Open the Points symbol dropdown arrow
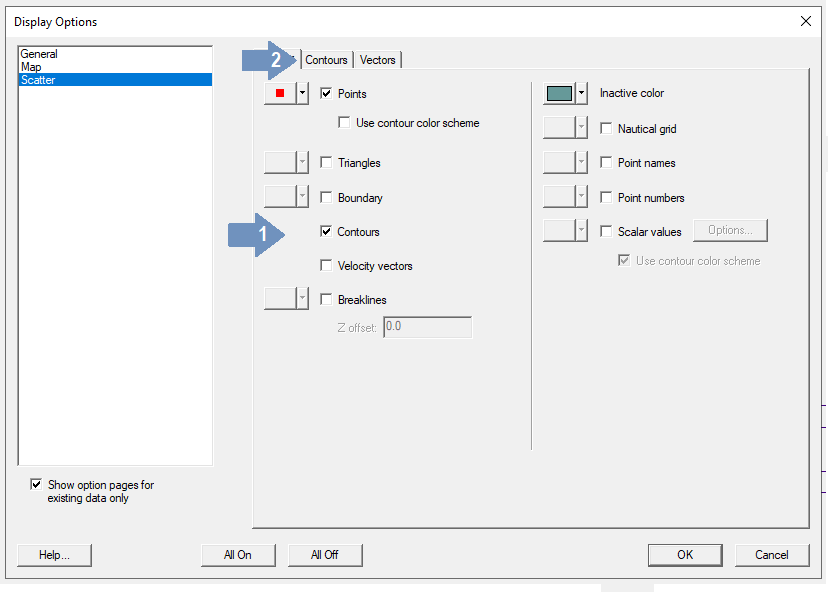This screenshot has height=592, width=828. coord(302,93)
